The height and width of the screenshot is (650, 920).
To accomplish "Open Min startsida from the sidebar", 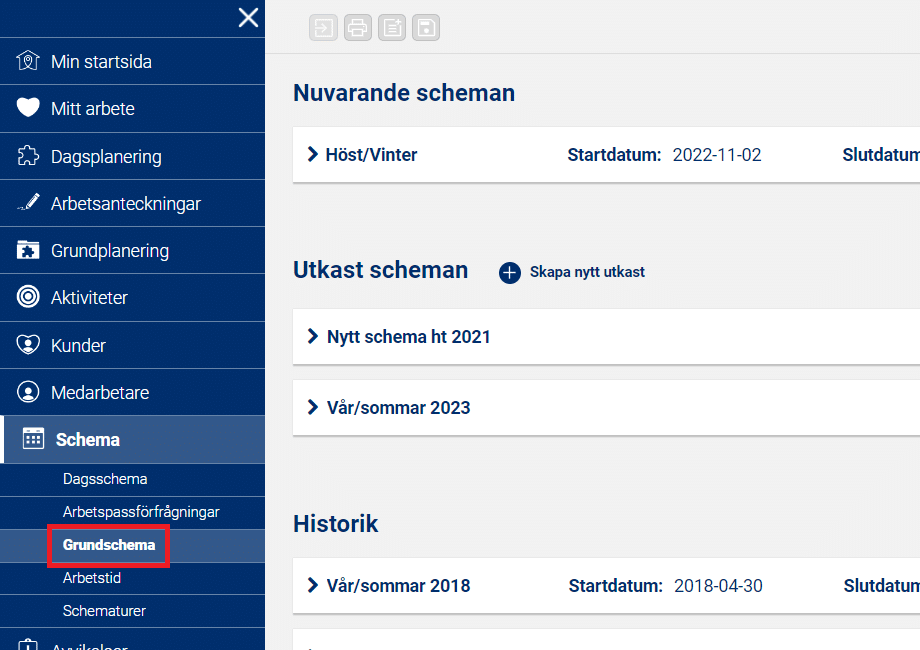I will click(101, 62).
